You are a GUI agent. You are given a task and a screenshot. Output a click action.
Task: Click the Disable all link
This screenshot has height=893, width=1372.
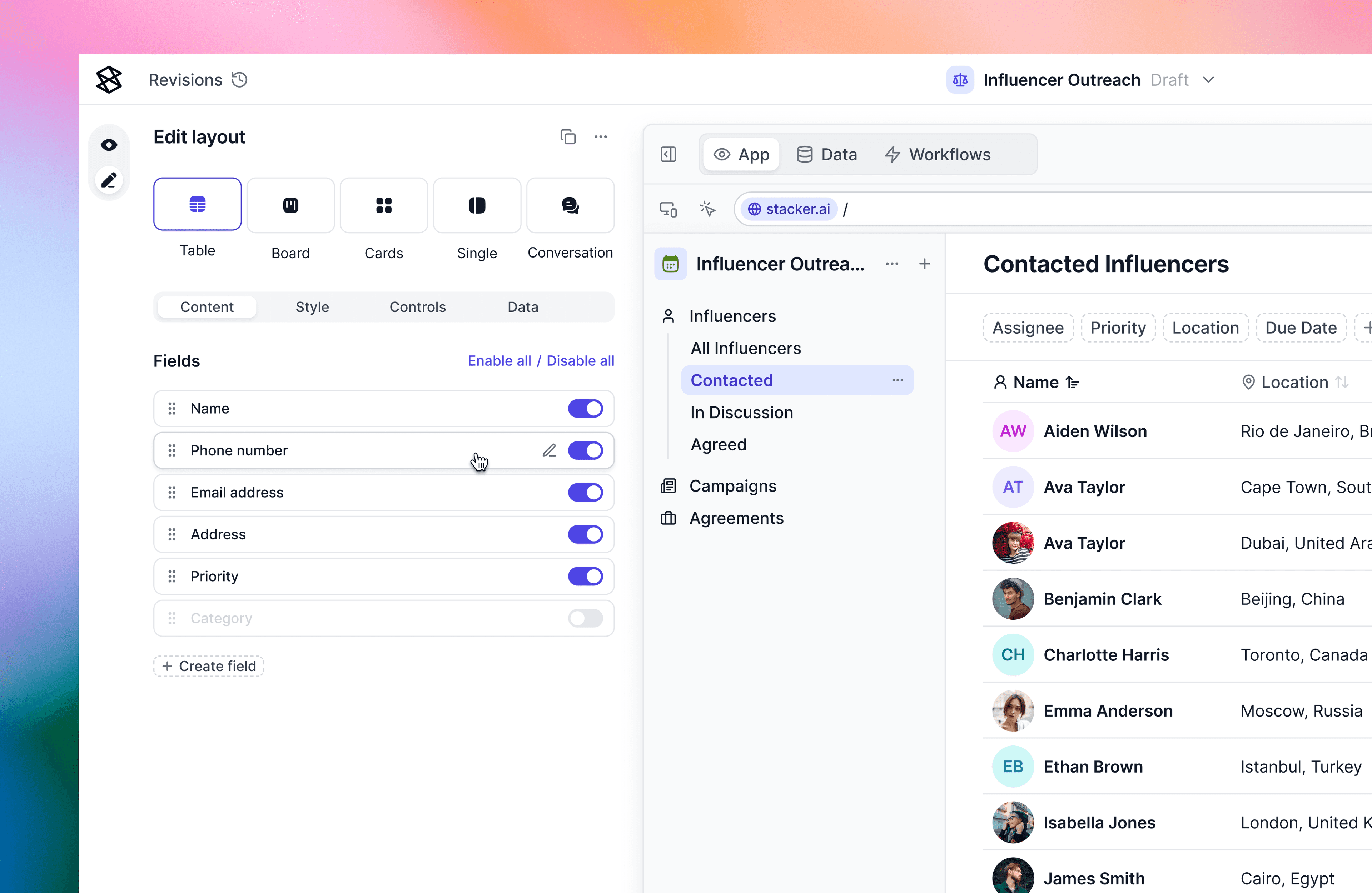[580, 361]
